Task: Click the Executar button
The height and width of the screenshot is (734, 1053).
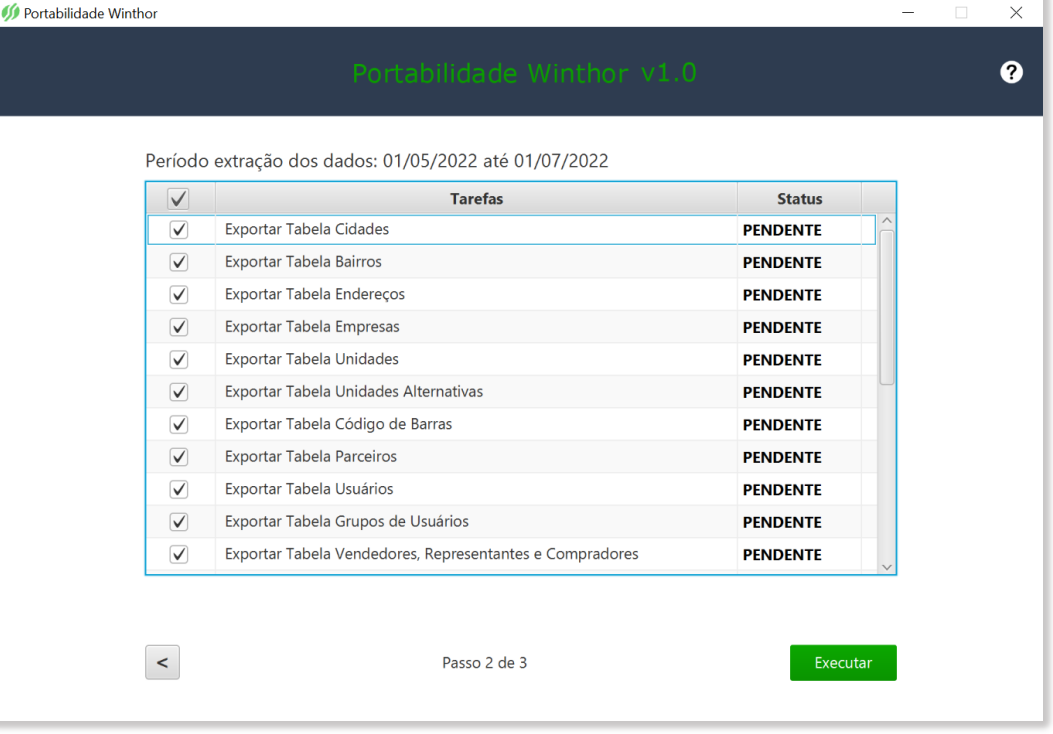Action: (843, 663)
